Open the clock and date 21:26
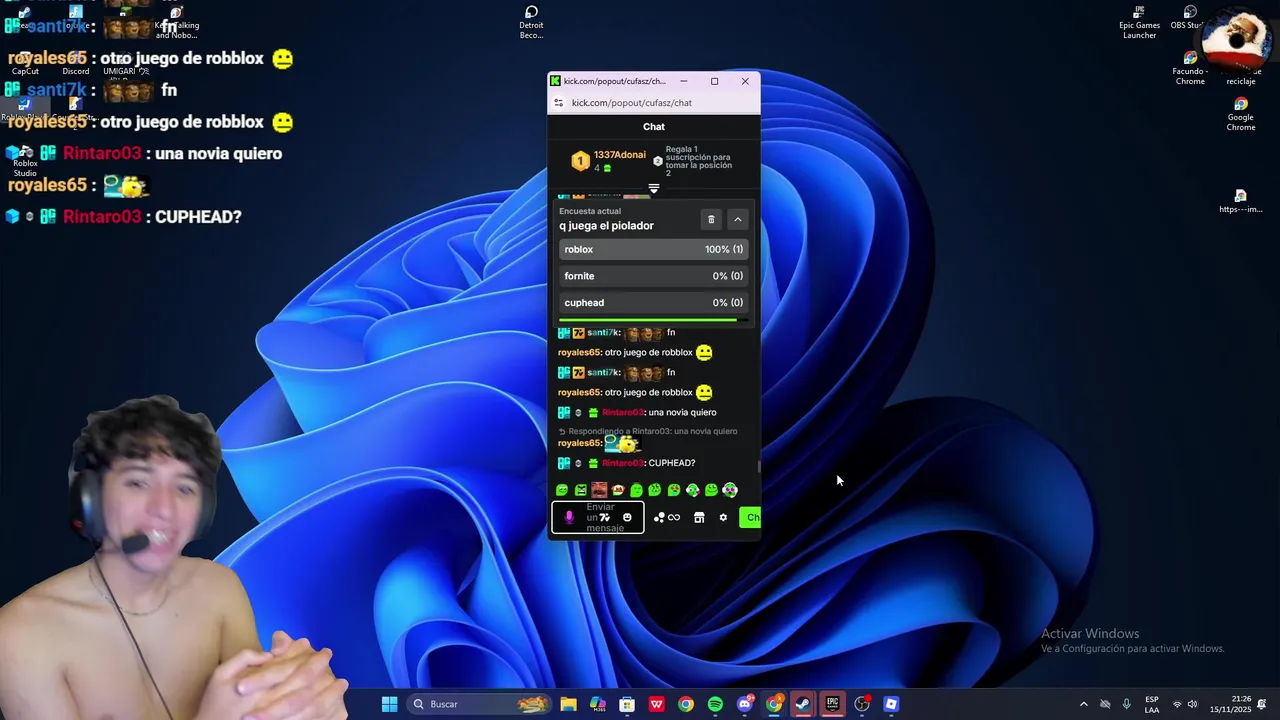The height and width of the screenshot is (720, 1280). tap(1230, 704)
